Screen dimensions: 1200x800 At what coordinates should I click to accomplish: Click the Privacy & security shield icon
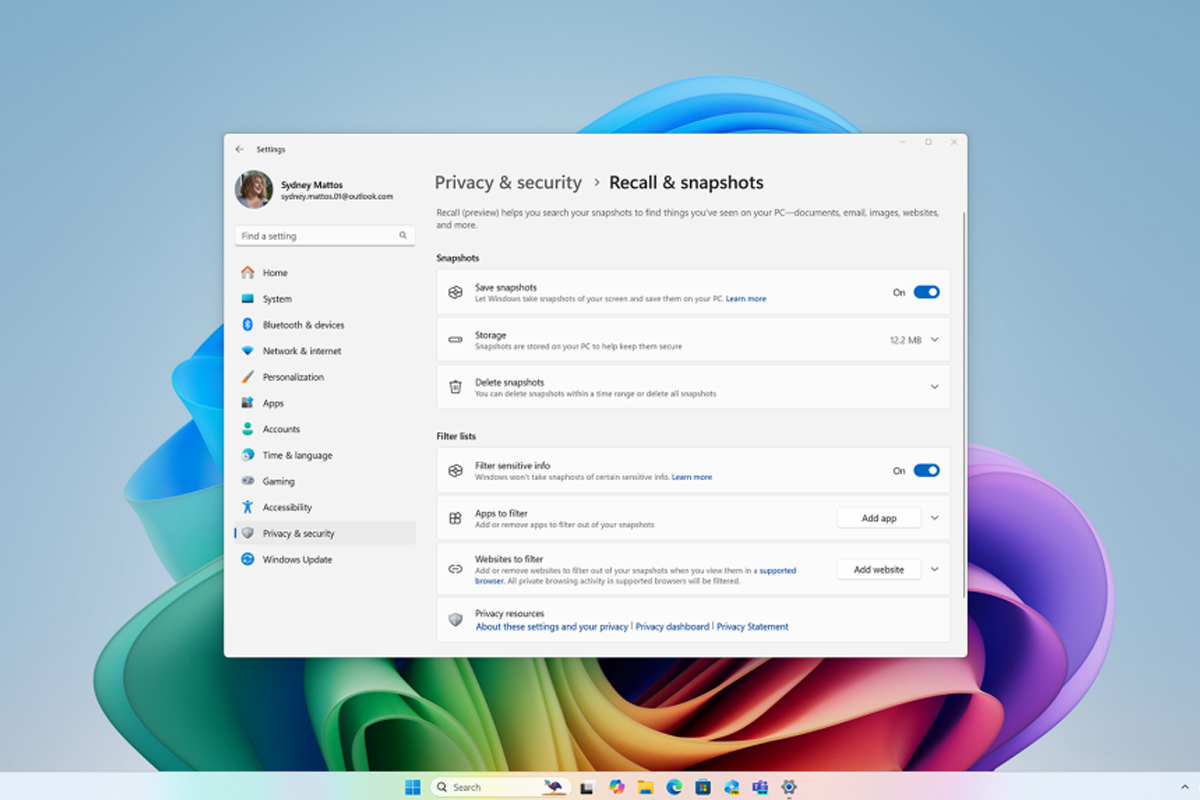tap(247, 533)
